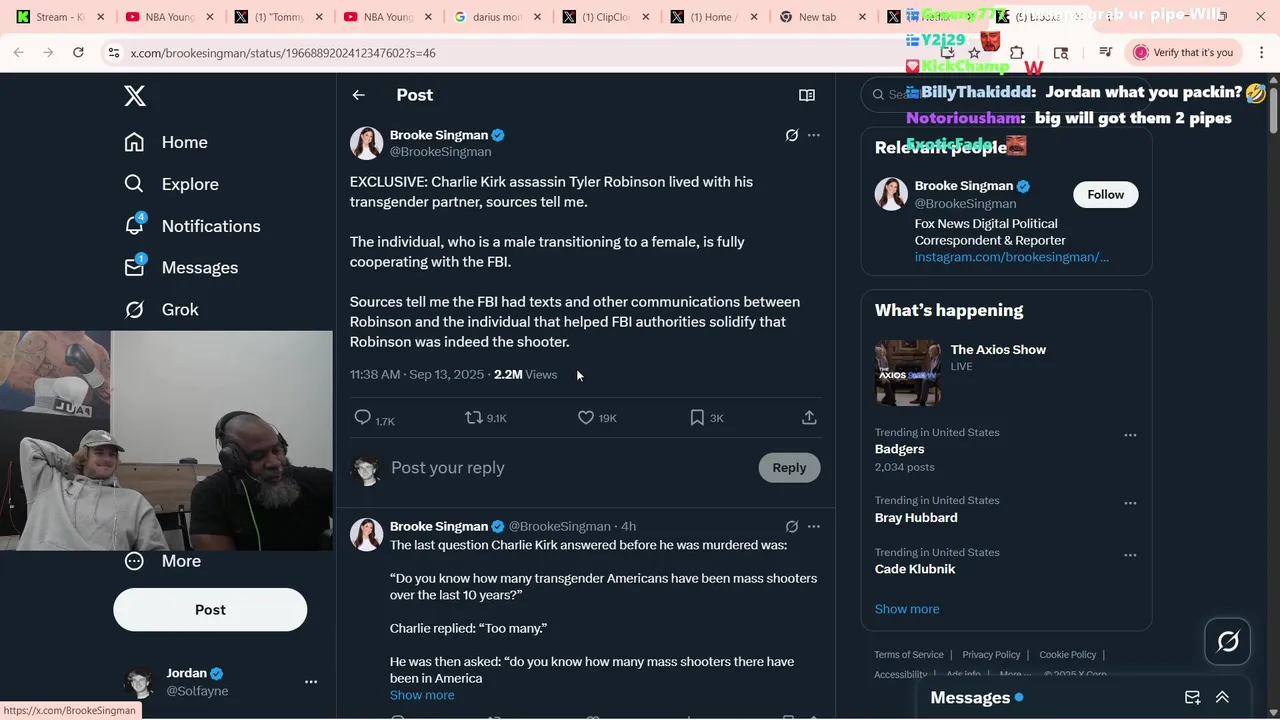Viewport: 1280px width, 720px height.
Task: Click the X logo in the sidebar
Action: 135,96
